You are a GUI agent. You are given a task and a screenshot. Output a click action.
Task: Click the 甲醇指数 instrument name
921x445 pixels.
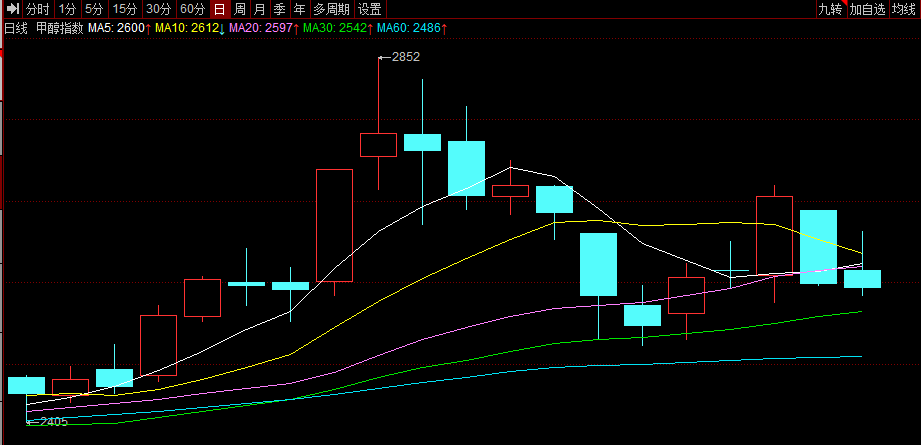[x=60, y=28]
